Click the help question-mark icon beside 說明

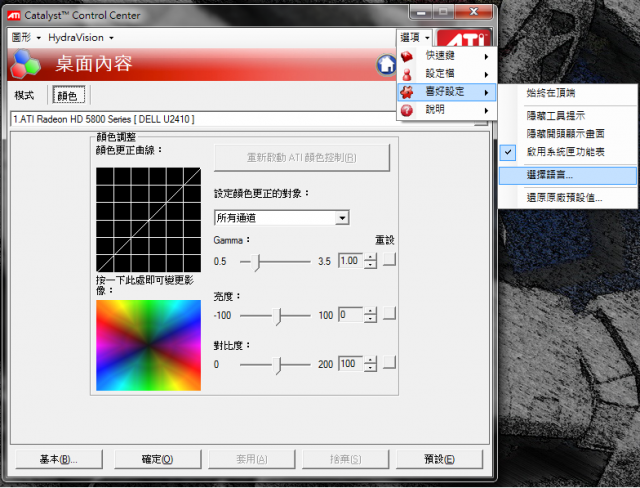[407, 110]
